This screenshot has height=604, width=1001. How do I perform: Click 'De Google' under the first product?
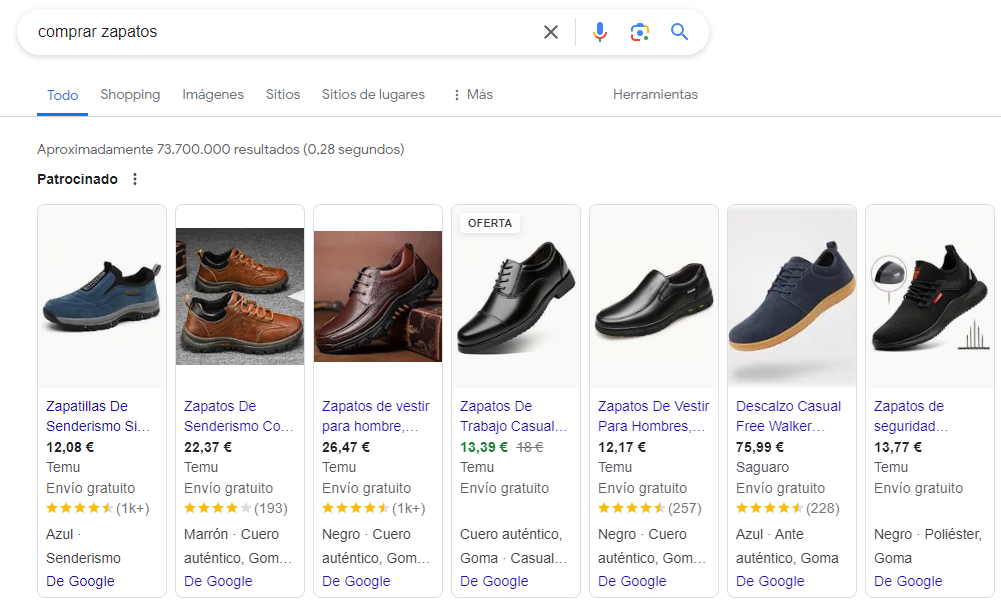coord(80,581)
